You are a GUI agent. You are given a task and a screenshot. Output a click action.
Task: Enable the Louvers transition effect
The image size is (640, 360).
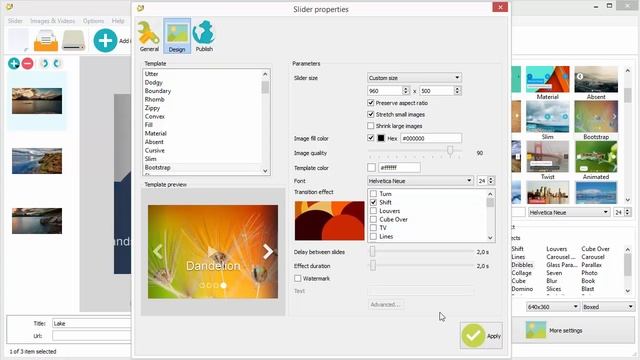coord(373,211)
